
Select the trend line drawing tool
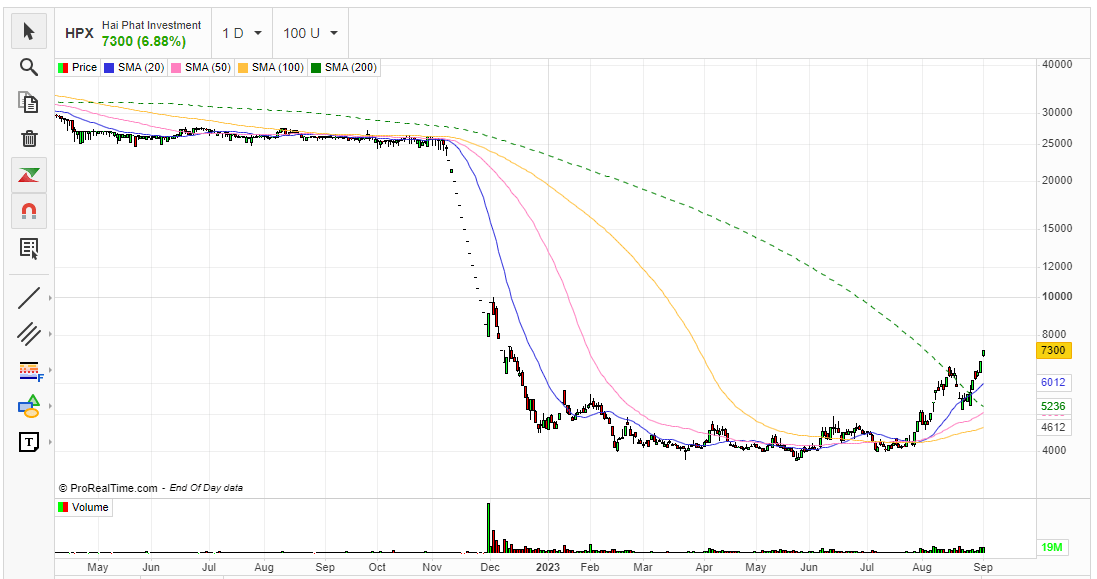29,297
